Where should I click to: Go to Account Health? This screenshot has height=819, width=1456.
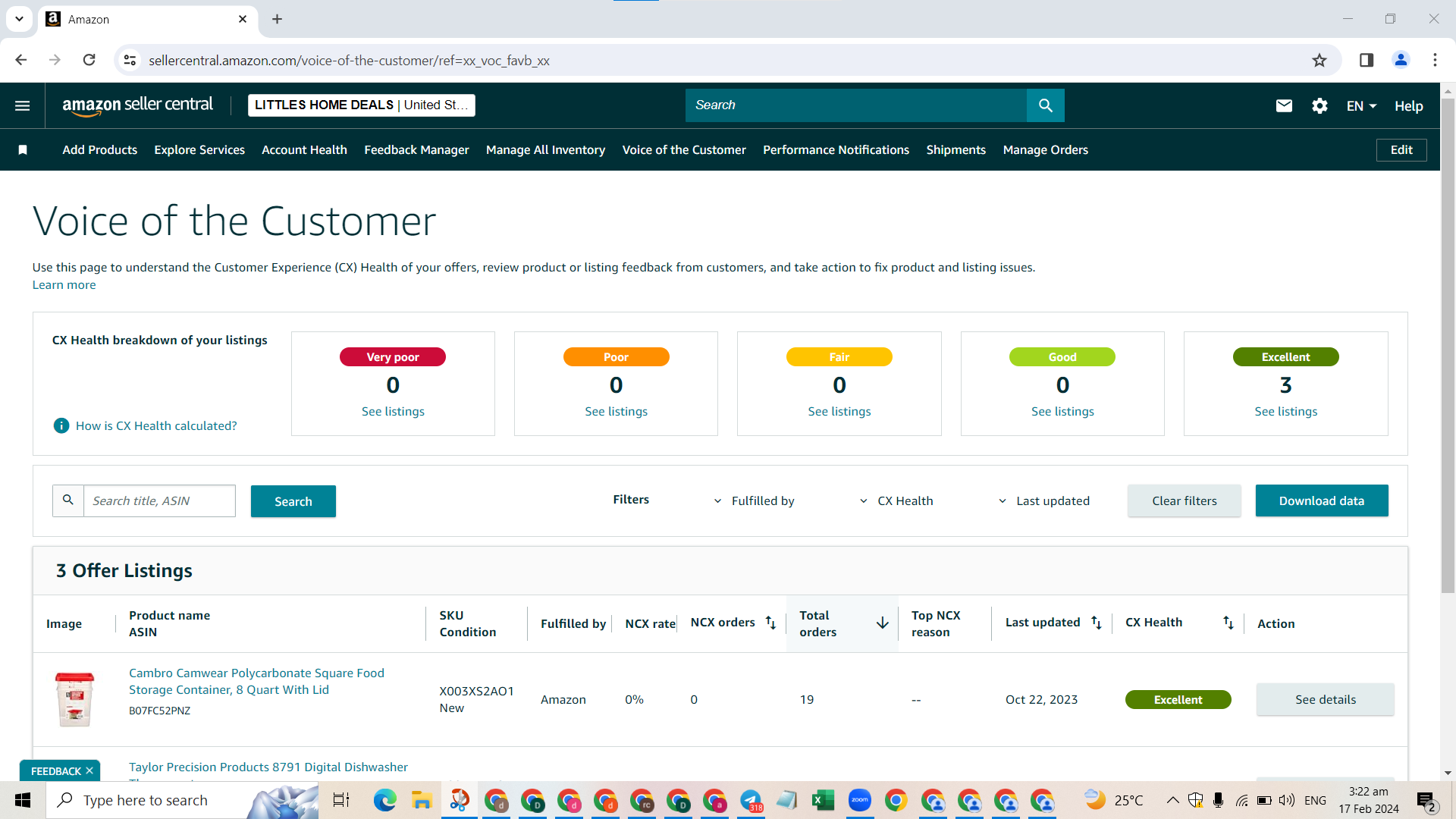304,150
